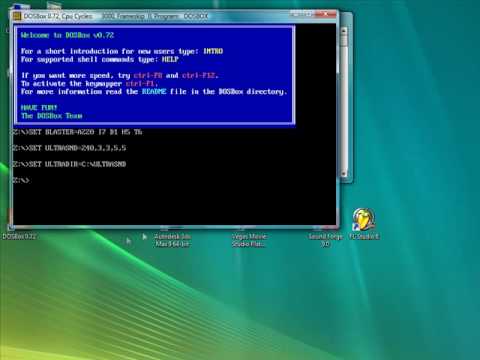480x360 pixels.
Task: Select the FL Studio 8 desktop shortcut
Action: coord(364,224)
